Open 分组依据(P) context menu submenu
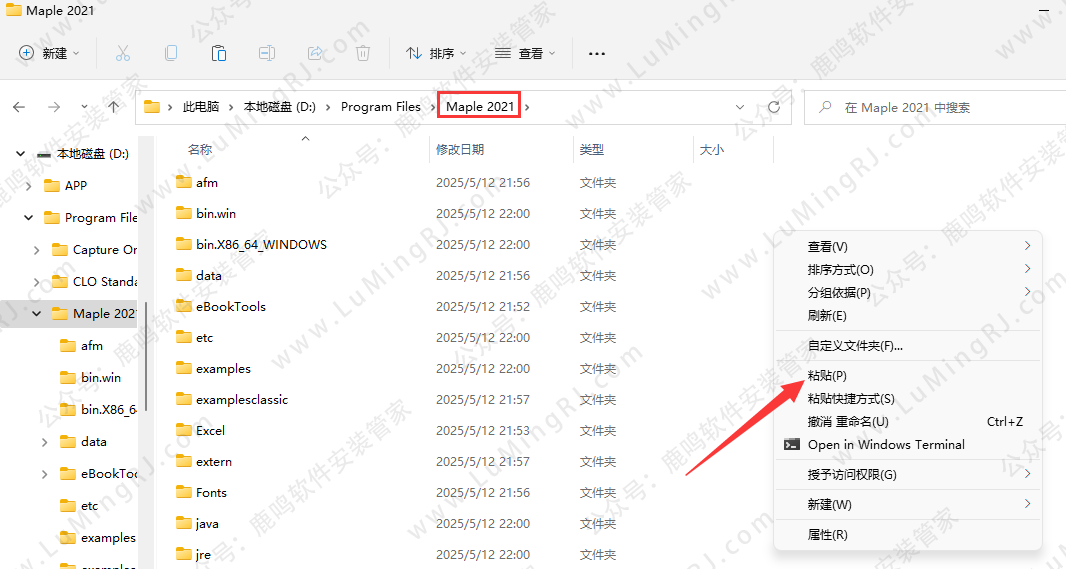This screenshot has height=569, width=1066. pyautogui.click(x=908, y=292)
